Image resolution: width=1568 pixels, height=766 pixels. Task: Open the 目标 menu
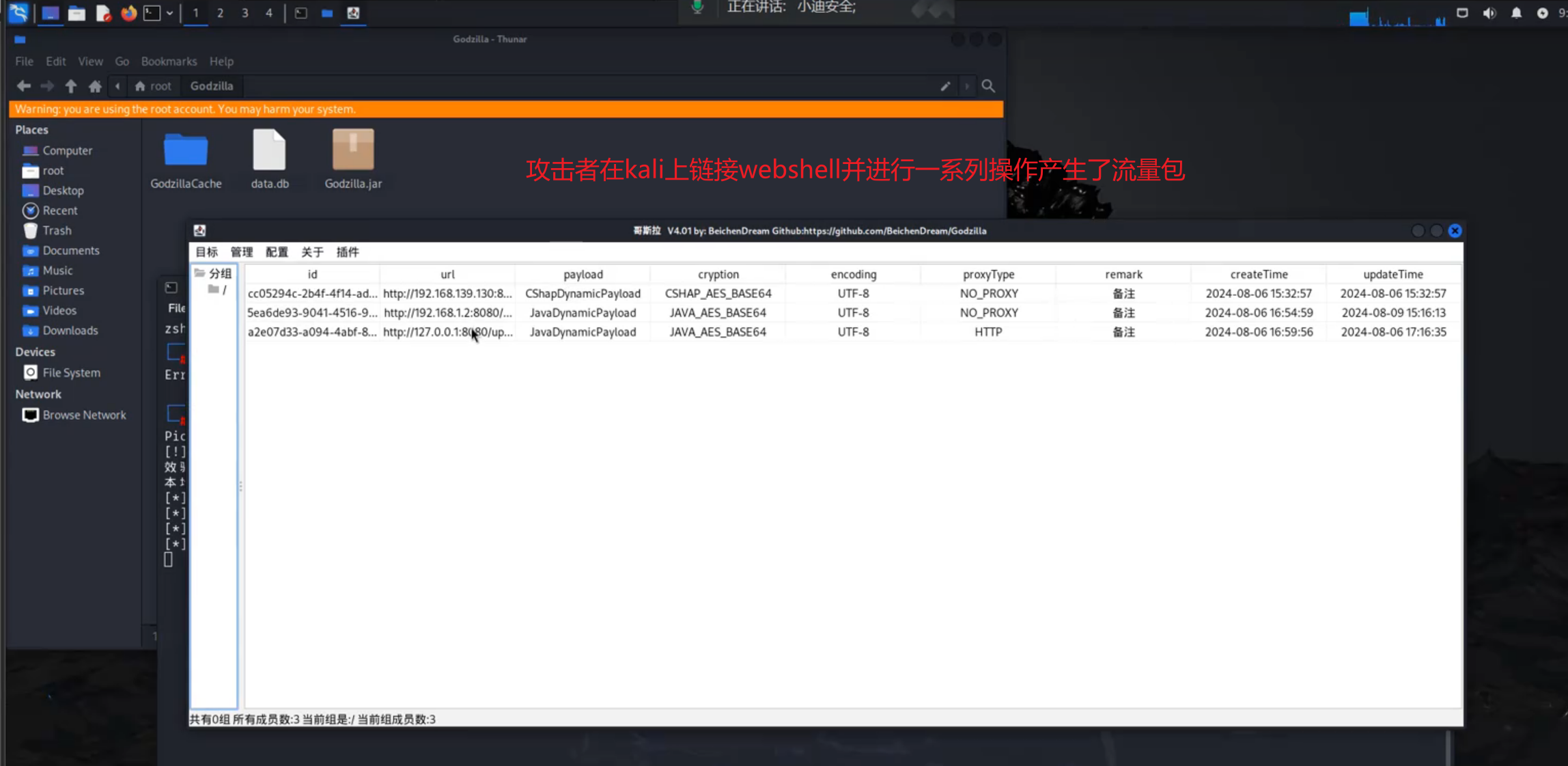point(206,252)
